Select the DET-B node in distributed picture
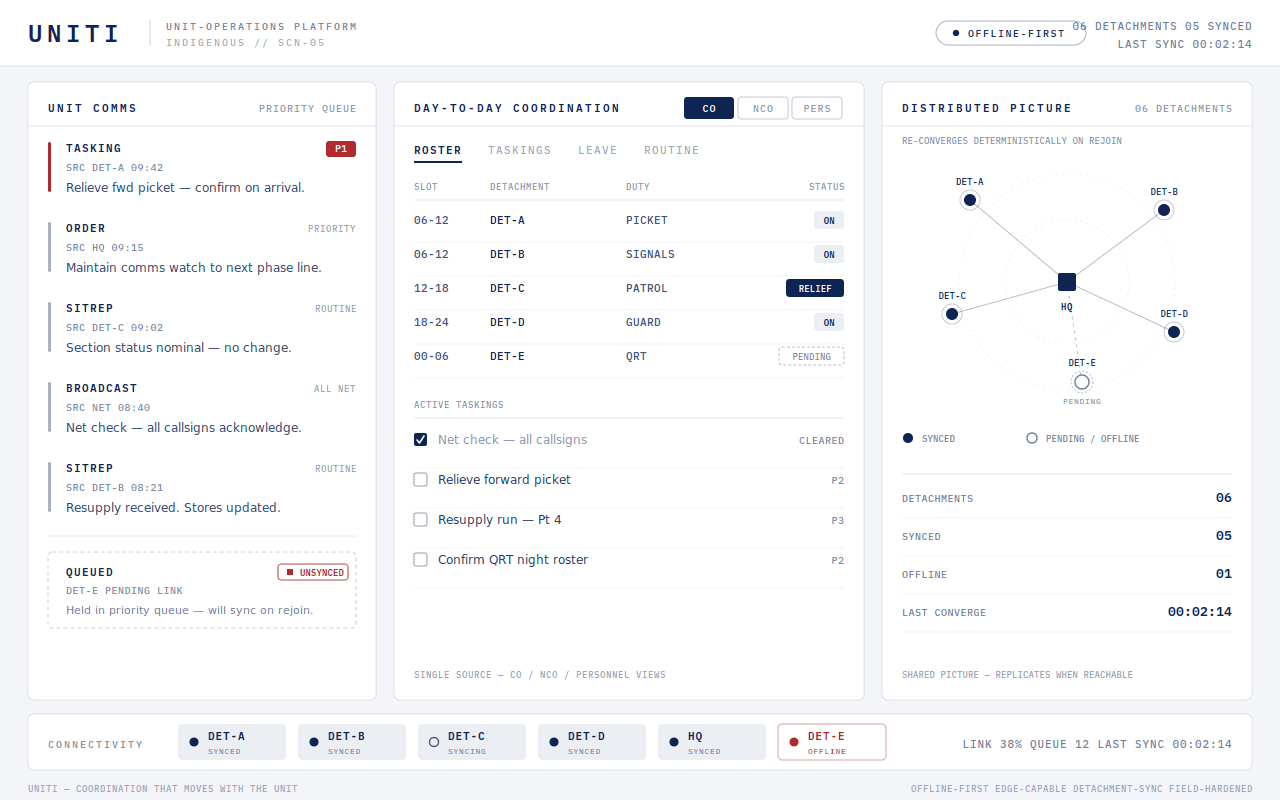Image resolution: width=1280 pixels, height=800 pixels. coord(1163,210)
